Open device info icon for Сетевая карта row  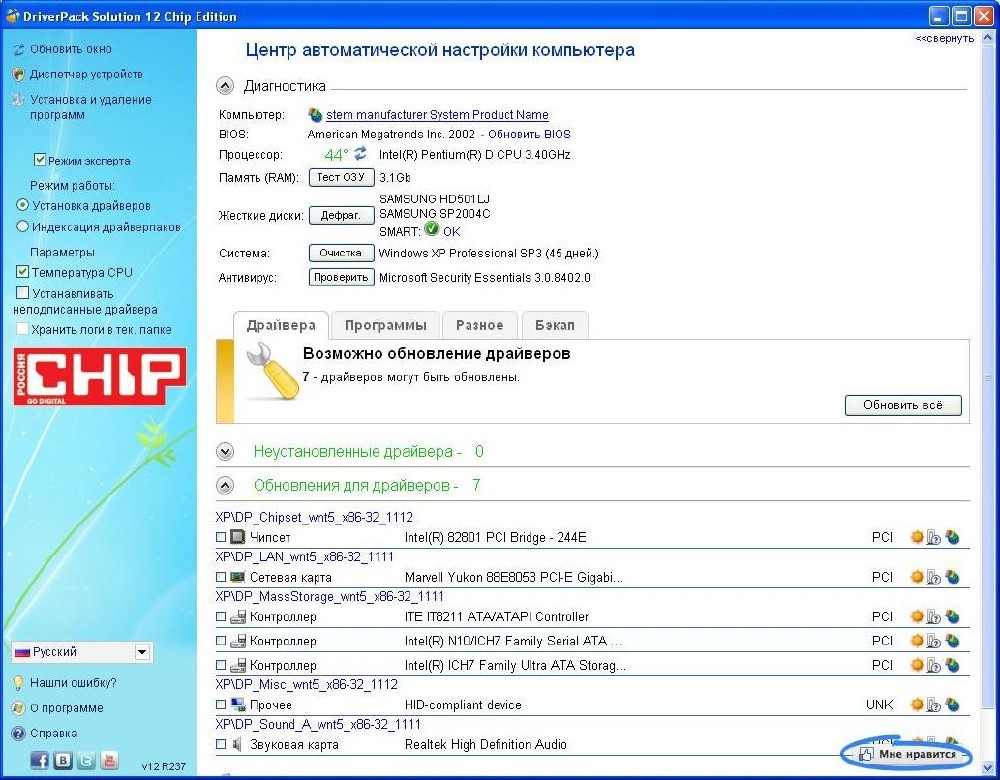point(934,577)
